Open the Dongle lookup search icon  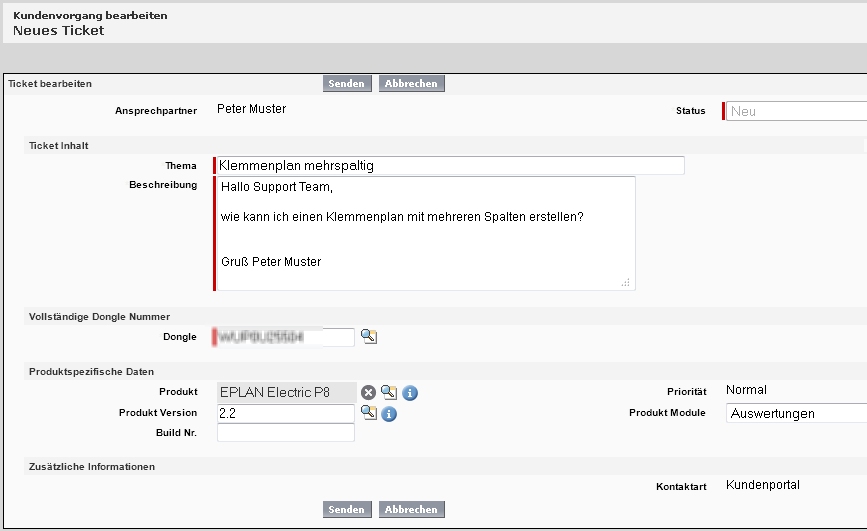click(x=369, y=337)
